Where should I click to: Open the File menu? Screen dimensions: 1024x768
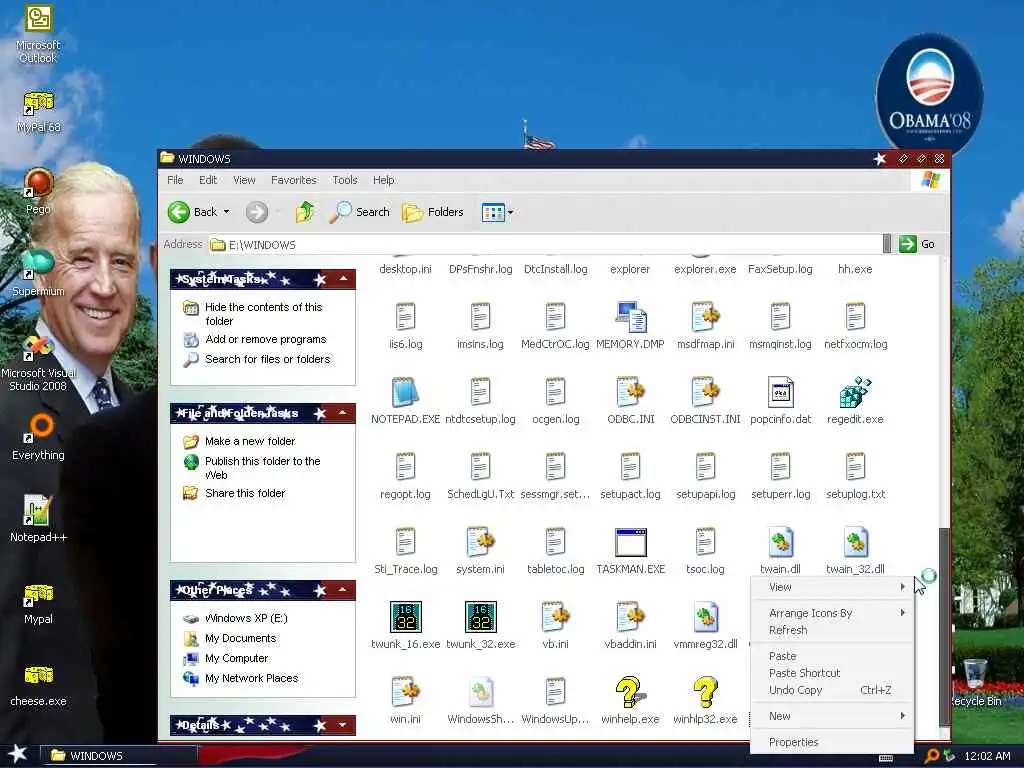[175, 180]
